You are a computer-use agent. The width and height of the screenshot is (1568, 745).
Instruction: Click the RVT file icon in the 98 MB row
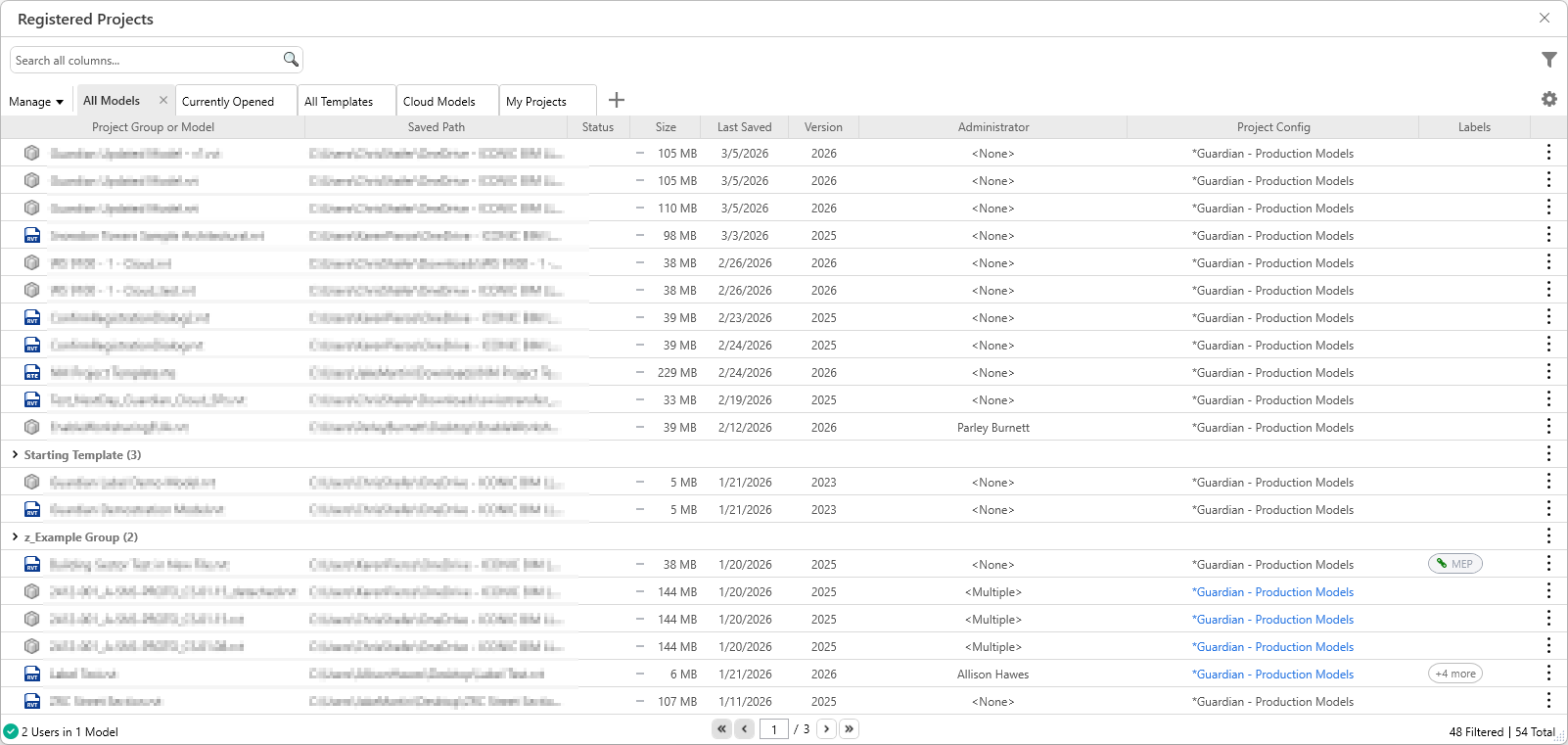[32, 235]
